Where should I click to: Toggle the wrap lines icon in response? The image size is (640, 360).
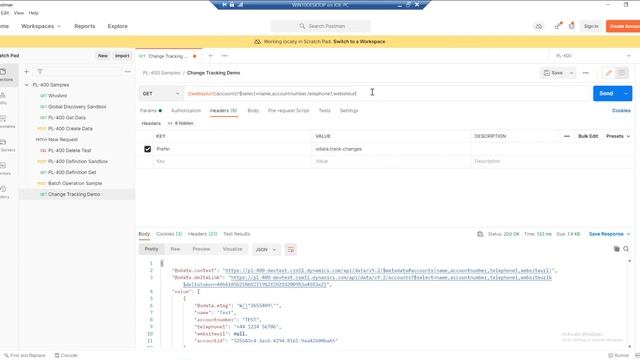pyautogui.click(x=291, y=249)
